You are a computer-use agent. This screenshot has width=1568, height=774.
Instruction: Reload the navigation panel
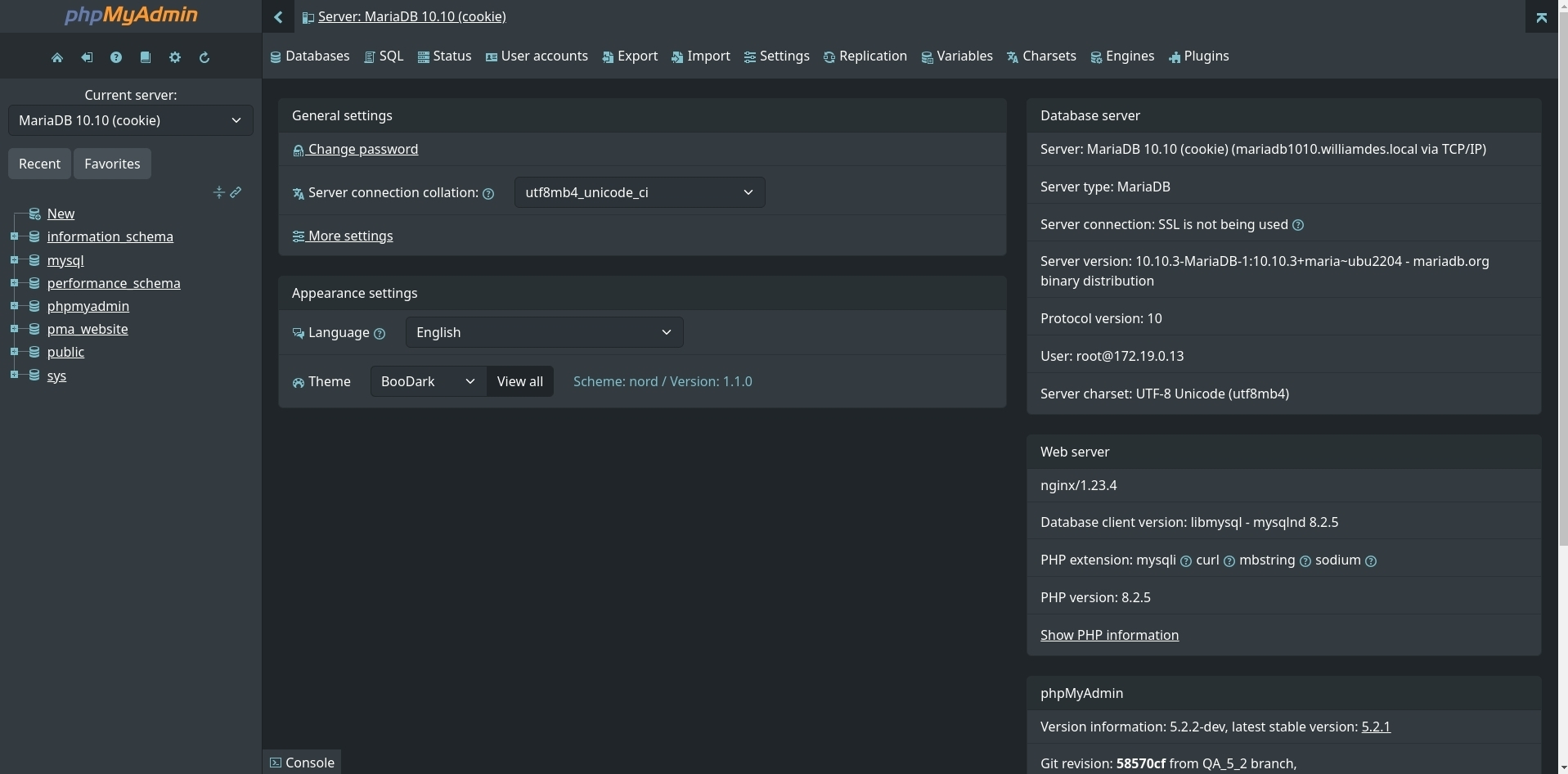coord(204,57)
